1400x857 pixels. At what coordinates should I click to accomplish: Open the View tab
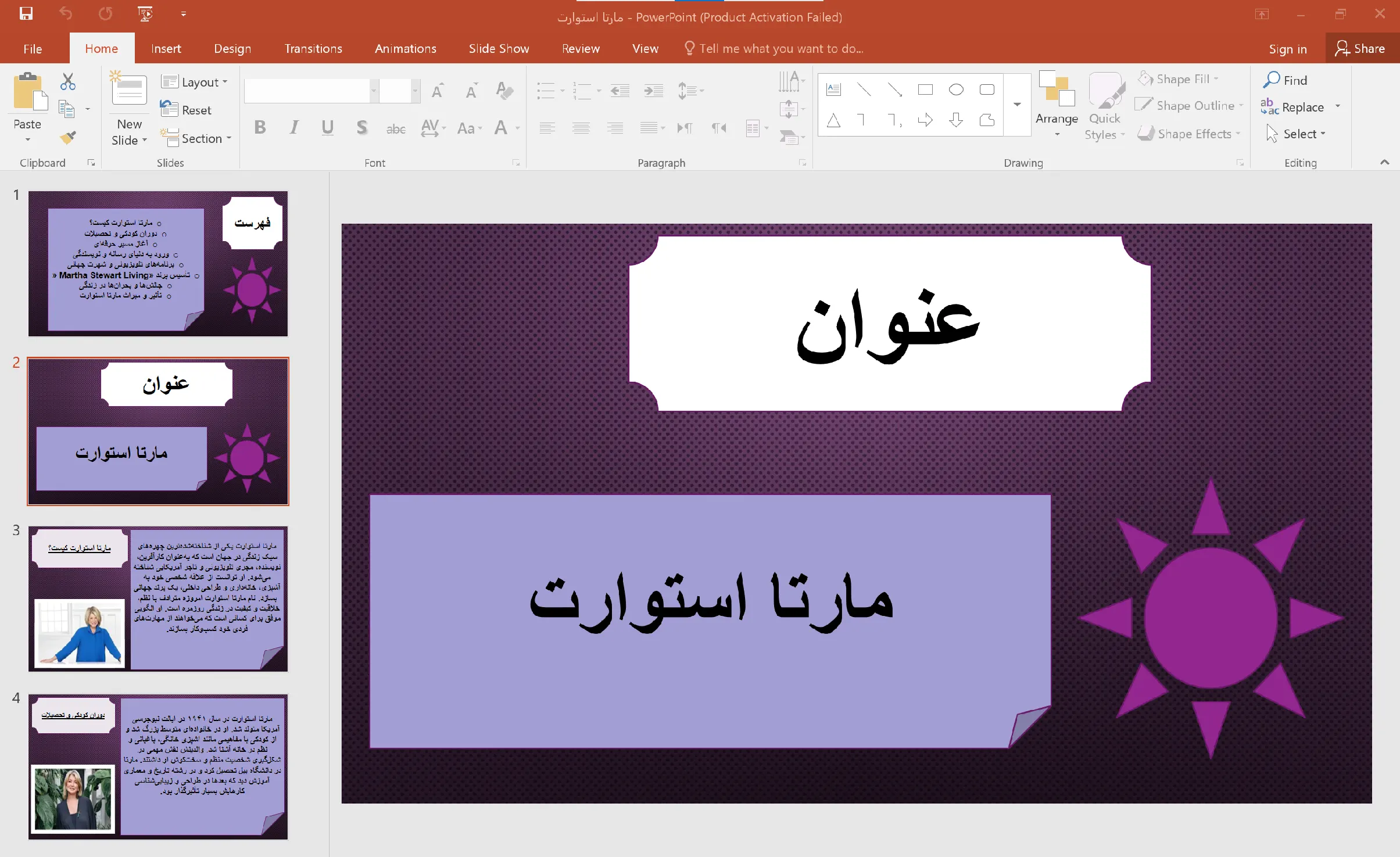645,49
